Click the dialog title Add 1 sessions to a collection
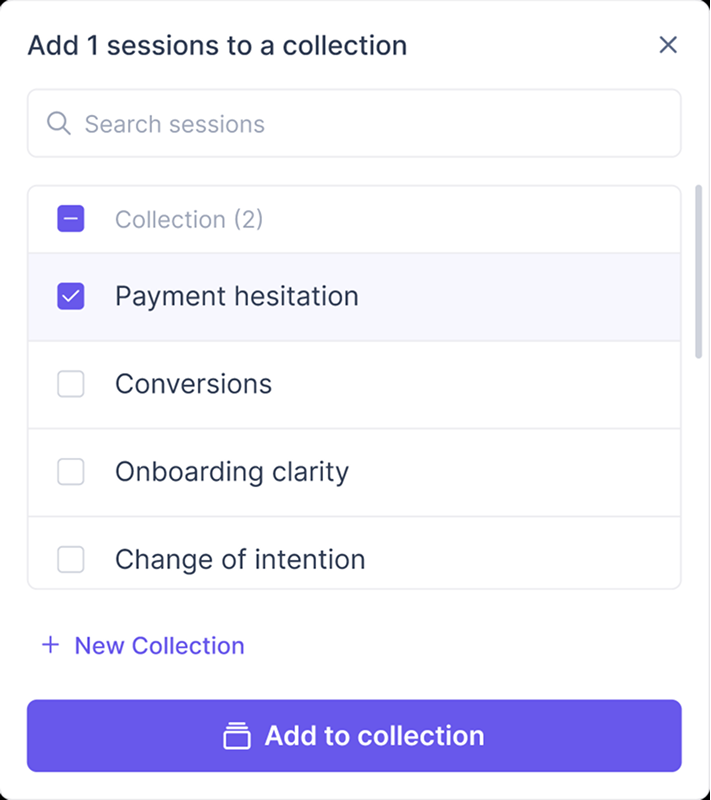This screenshot has height=800, width=711. (217, 45)
